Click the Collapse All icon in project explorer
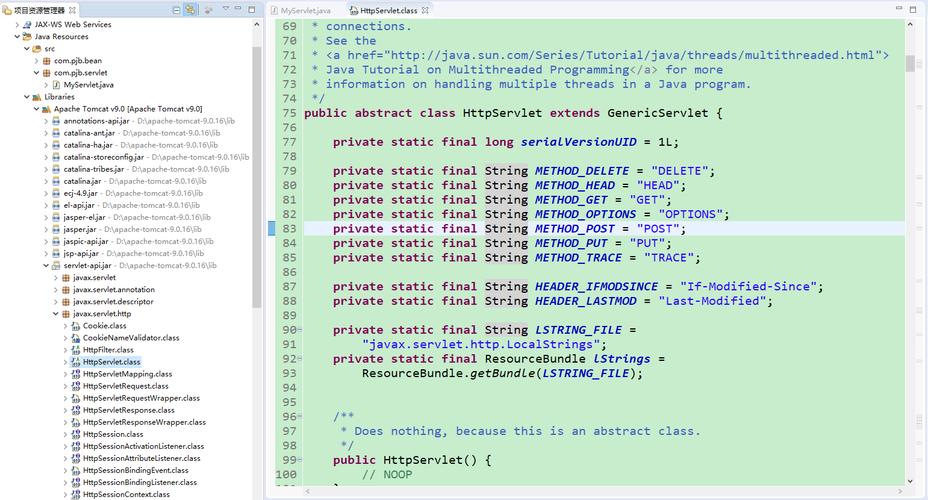 pos(176,9)
